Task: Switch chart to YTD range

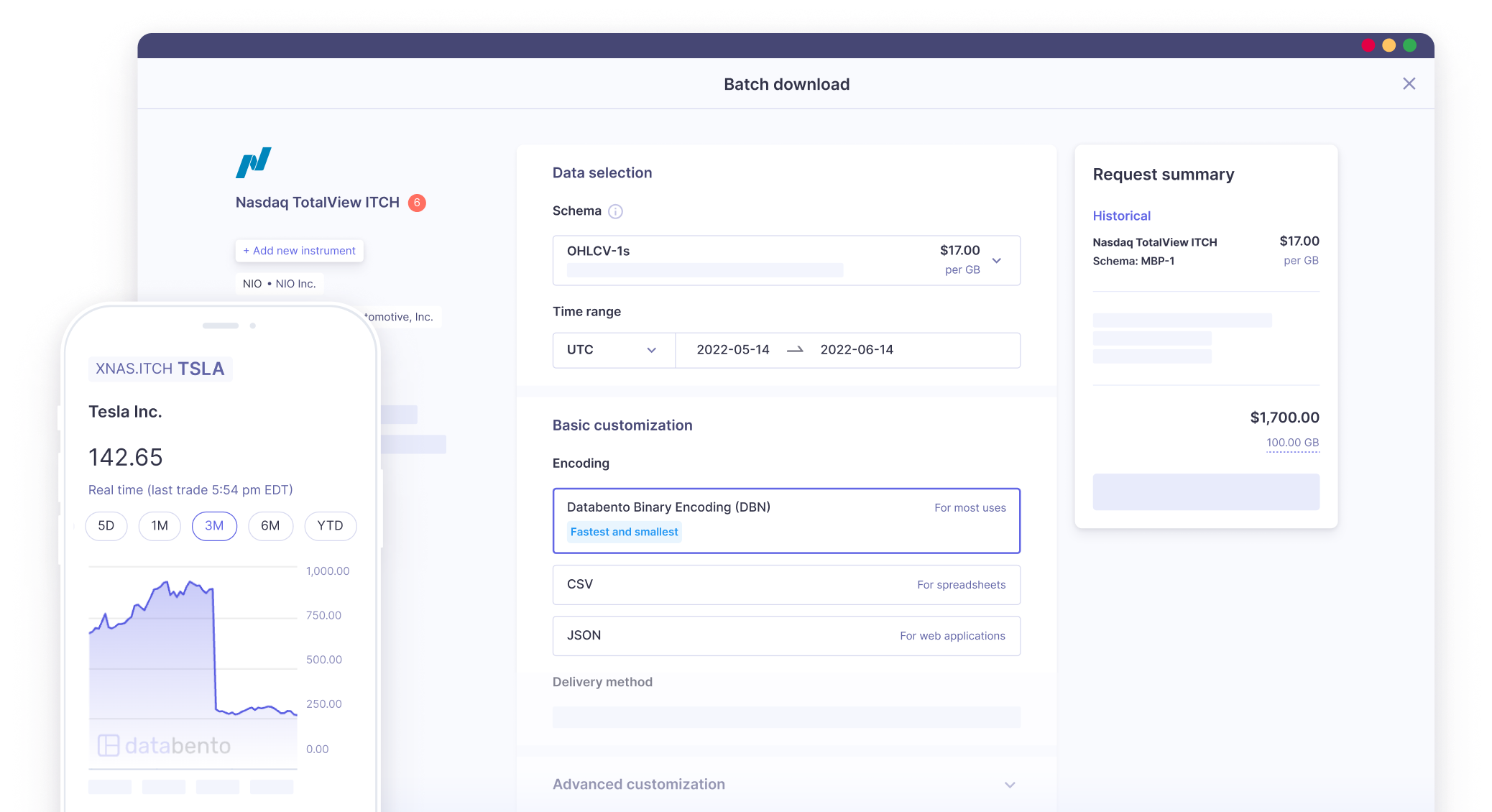Action: [x=331, y=526]
